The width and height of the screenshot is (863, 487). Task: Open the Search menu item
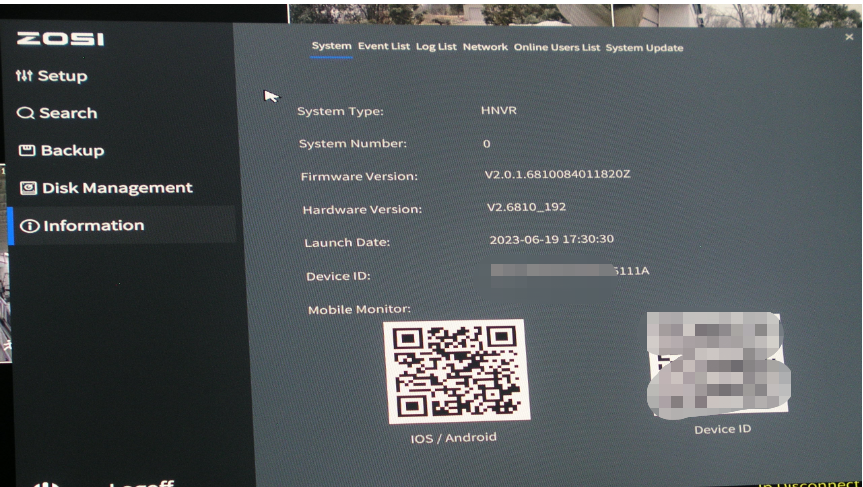[x=57, y=113]
